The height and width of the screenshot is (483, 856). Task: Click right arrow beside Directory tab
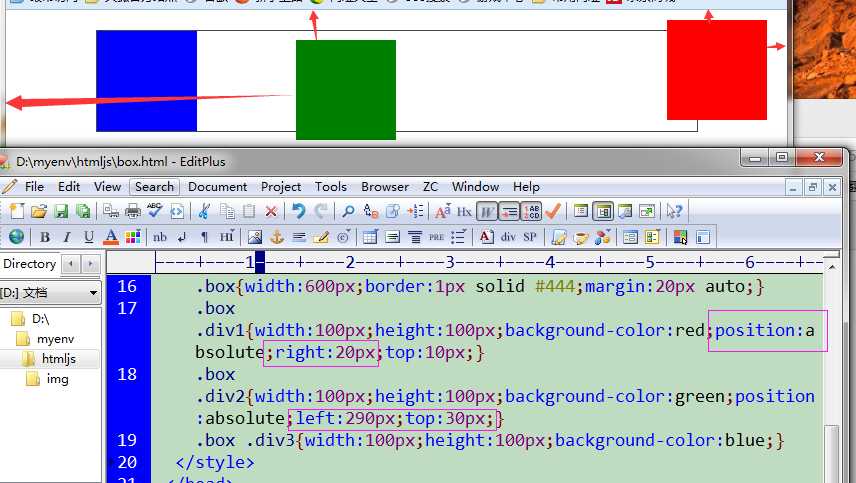[91, 264]
